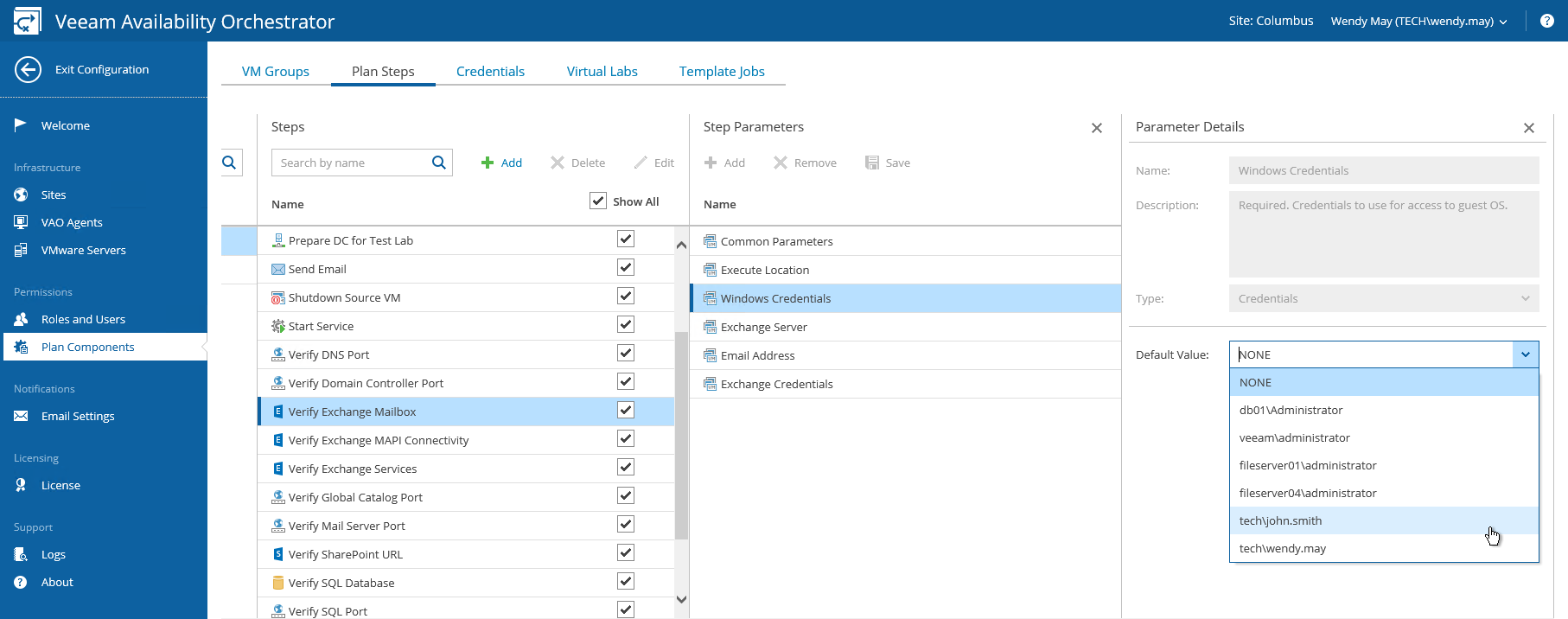The width and height of the screenshot is (1568, 619).
Task: Uncheck the Send Email step checkbox
Action: [626, 267]
